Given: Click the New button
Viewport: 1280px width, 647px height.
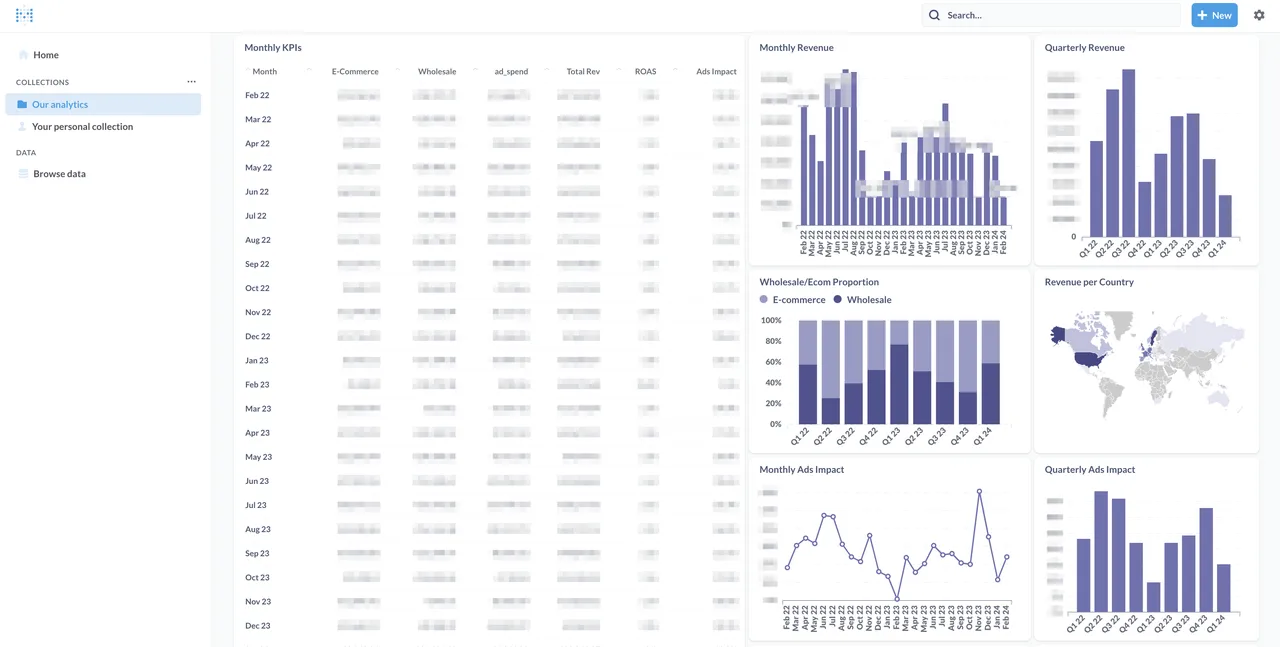Looking at the screenshot, I should click(x=1214, y=15).
